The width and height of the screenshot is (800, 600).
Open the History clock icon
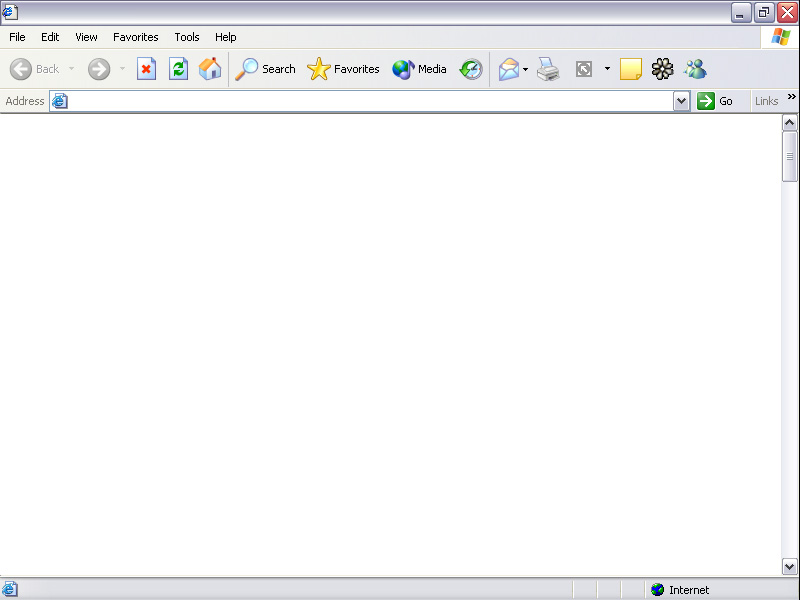click(470, 69)
